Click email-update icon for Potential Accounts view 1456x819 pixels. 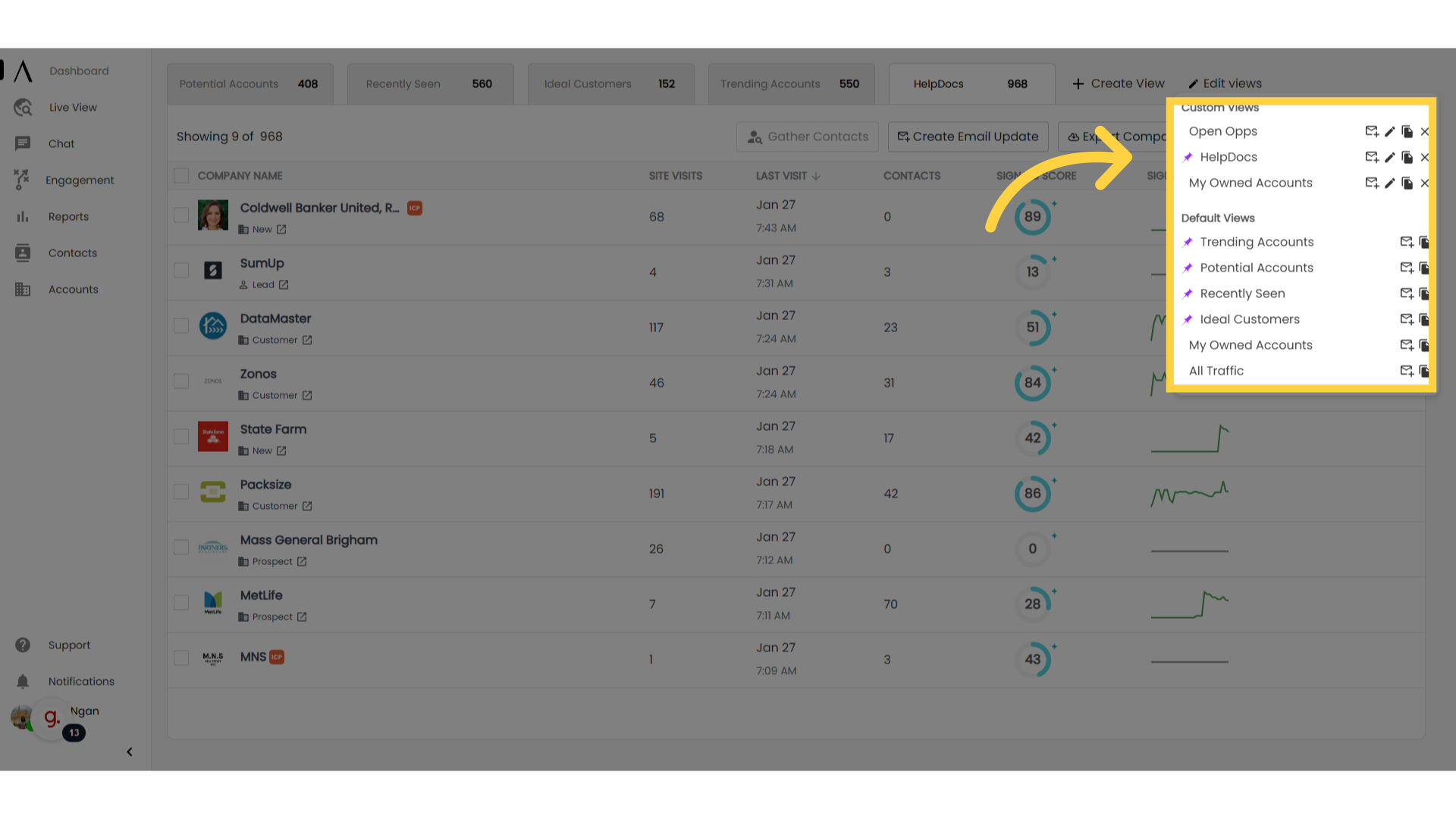1407,268
